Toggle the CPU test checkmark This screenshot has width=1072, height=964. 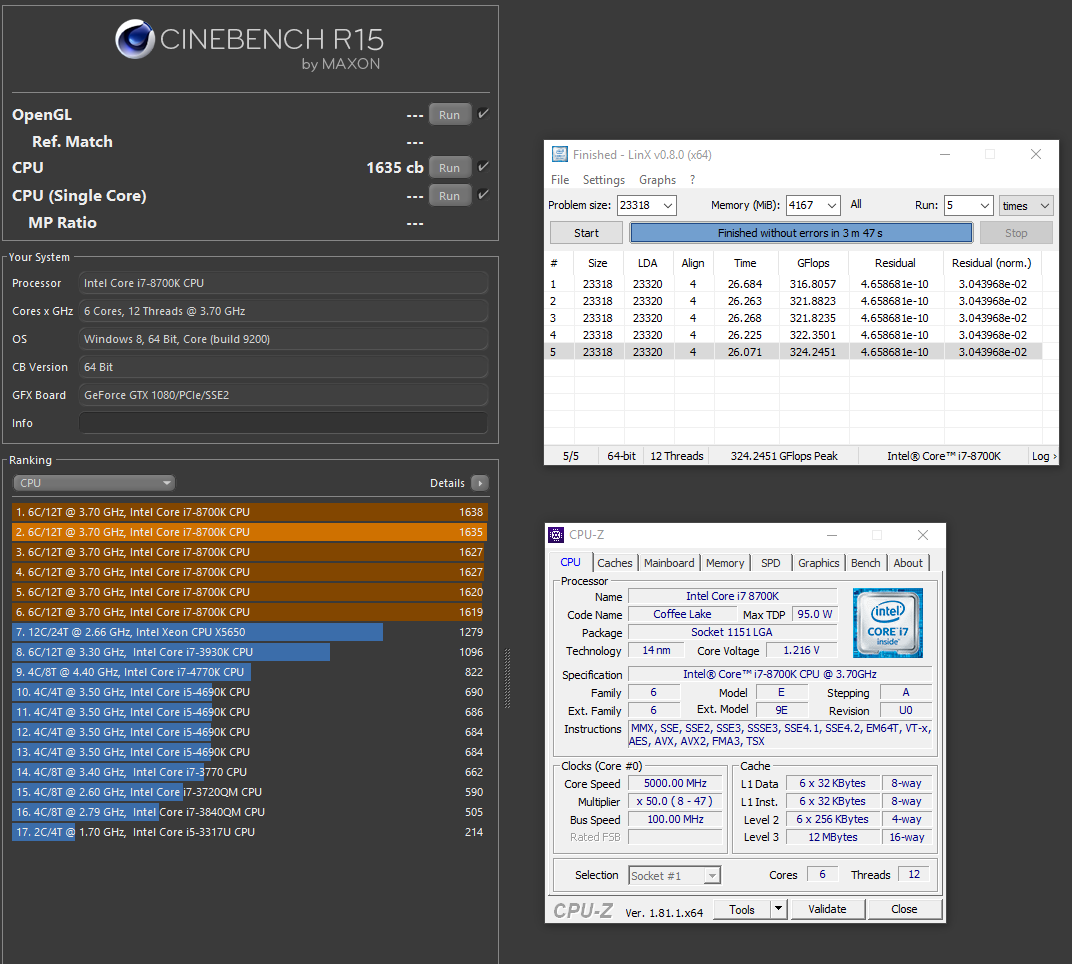483,167
